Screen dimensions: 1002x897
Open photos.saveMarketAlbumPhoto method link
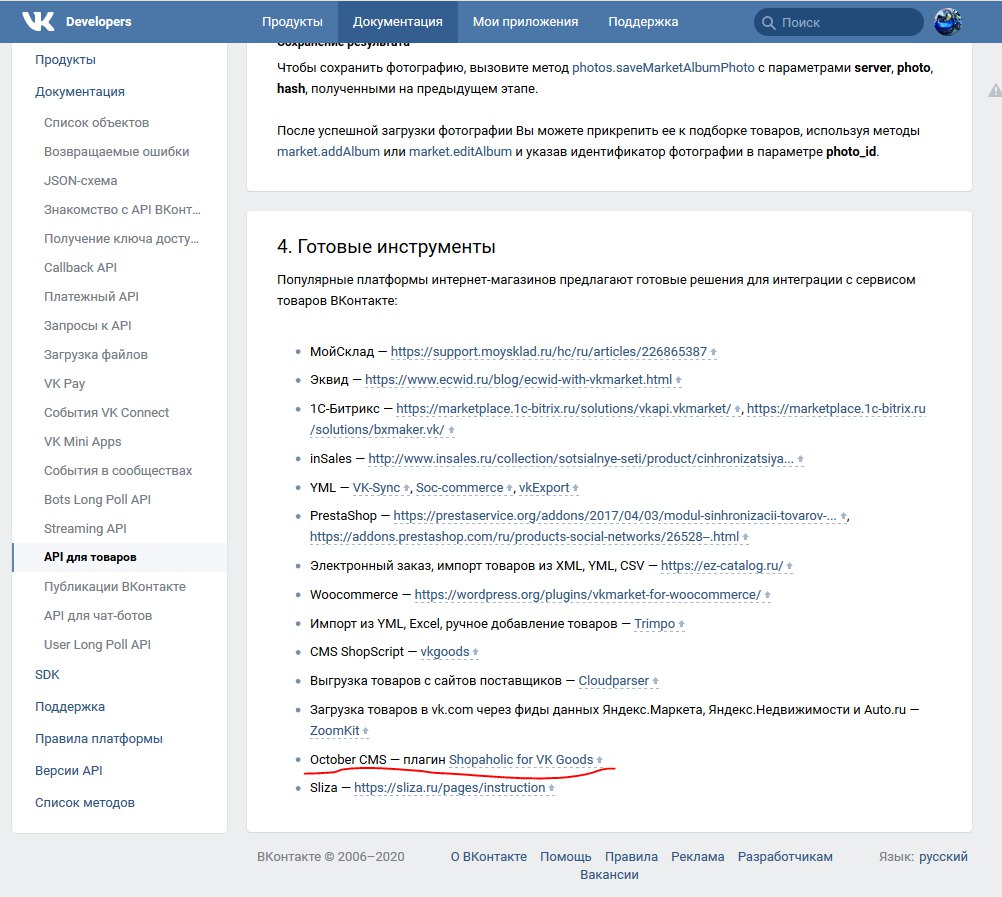pos(663,68)
